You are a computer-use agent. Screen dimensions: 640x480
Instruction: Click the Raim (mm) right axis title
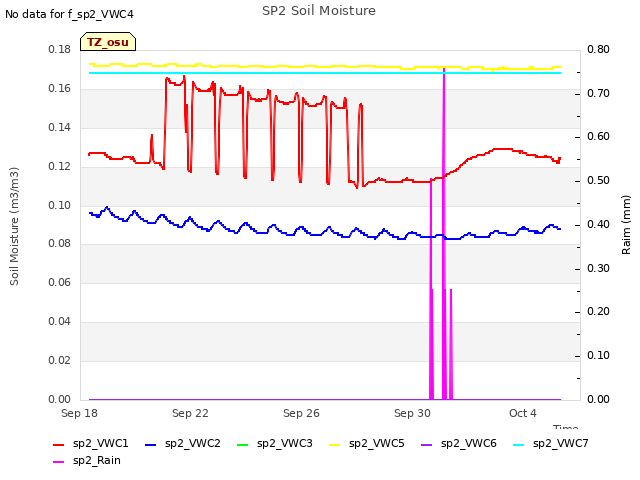(x=626, y=225)
